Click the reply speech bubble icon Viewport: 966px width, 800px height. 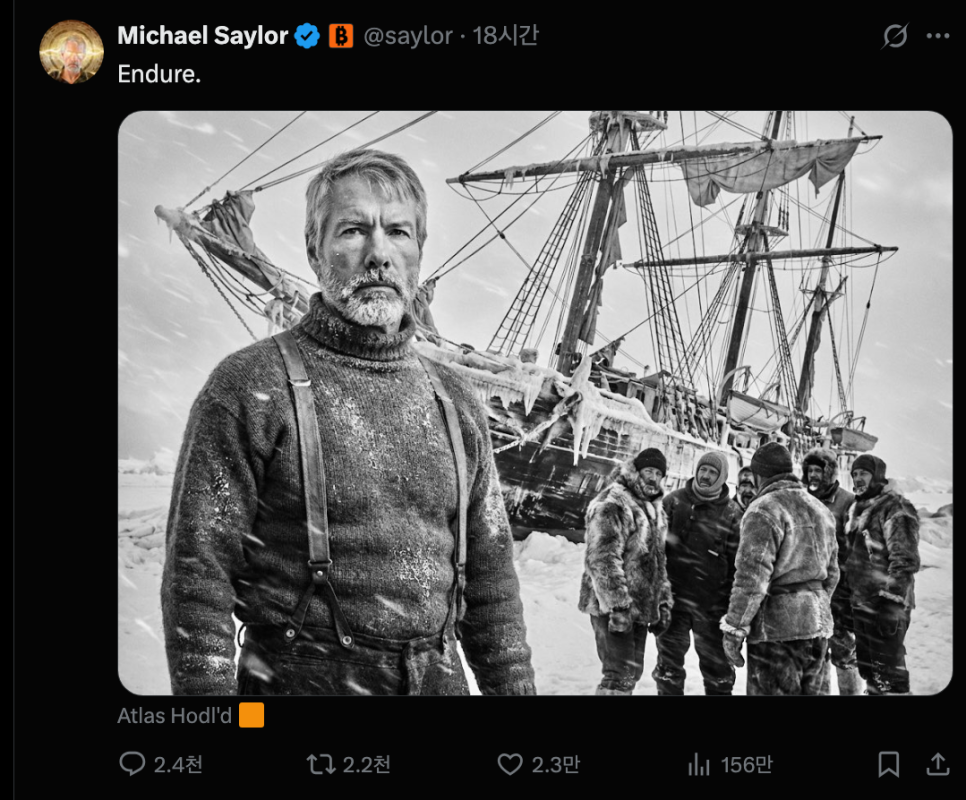133,765
